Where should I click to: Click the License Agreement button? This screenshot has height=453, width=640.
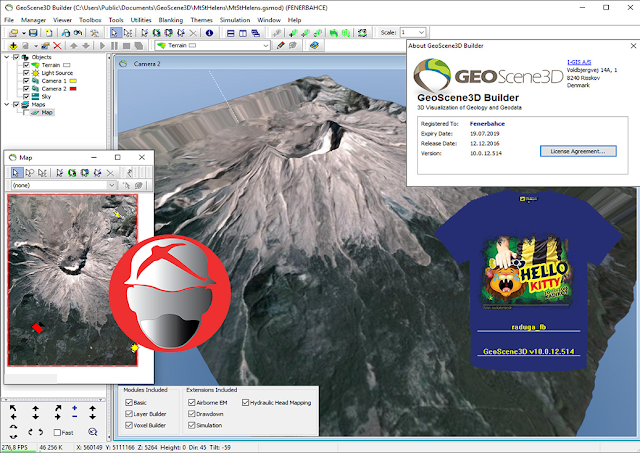(x=578, y=151)
